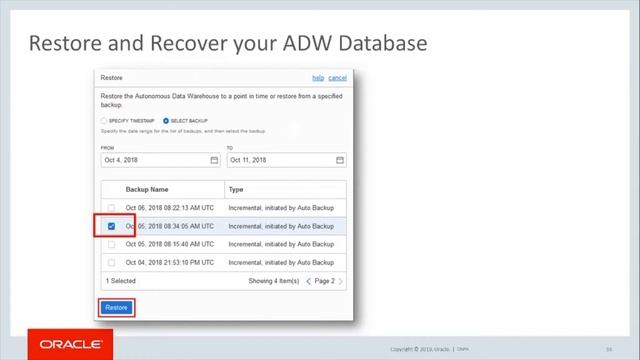Click the text Oct 05, 2018 08:15:40 AM UTC
The height and width of the screenshot is (360, 640).
170,244
